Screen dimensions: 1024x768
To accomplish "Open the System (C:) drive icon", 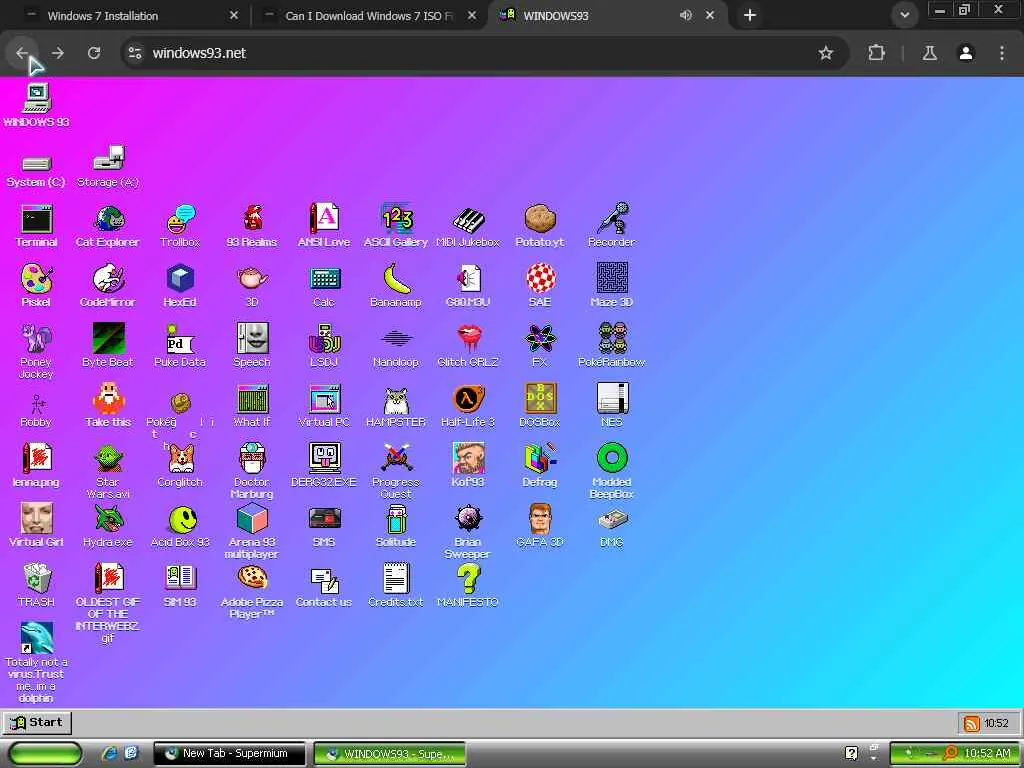I will coord(37,171).
